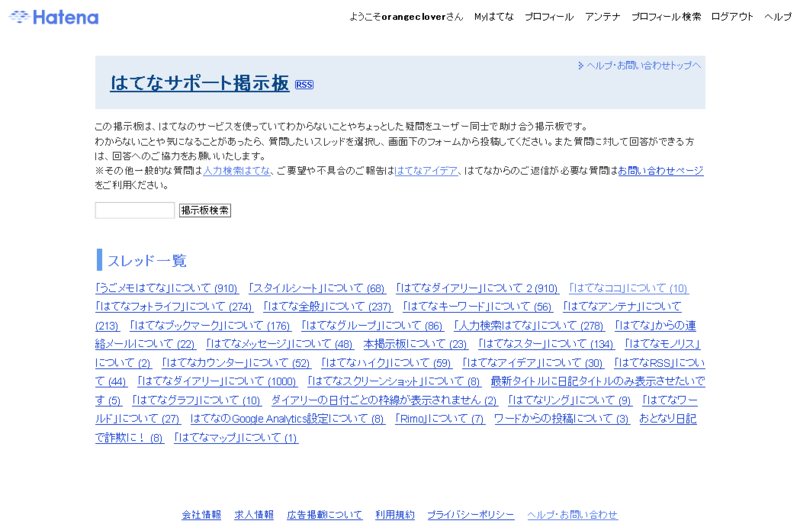This screenshot has height=524, width=800.
Task: Open thread おとなり日記で詐欺に！
Action: click(668, 419)
